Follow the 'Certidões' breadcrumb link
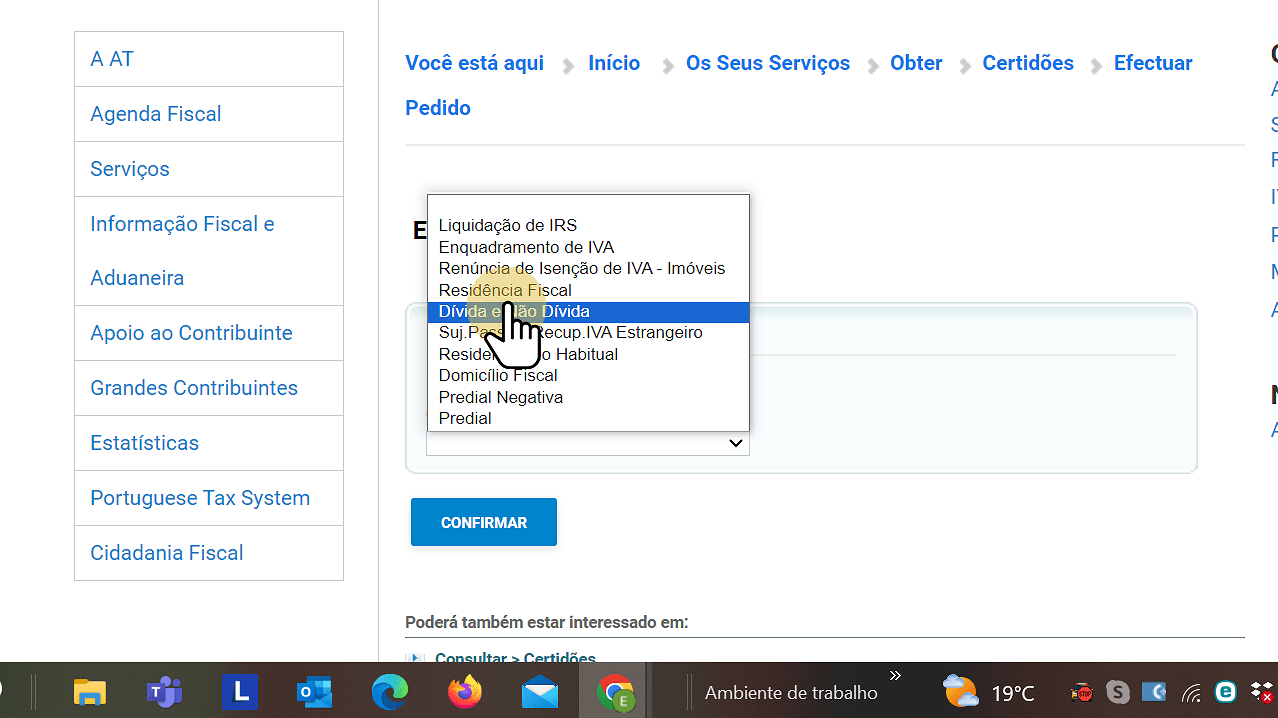The width and height of the screenshot is (1278, 718). click(x=1027, y=63)
